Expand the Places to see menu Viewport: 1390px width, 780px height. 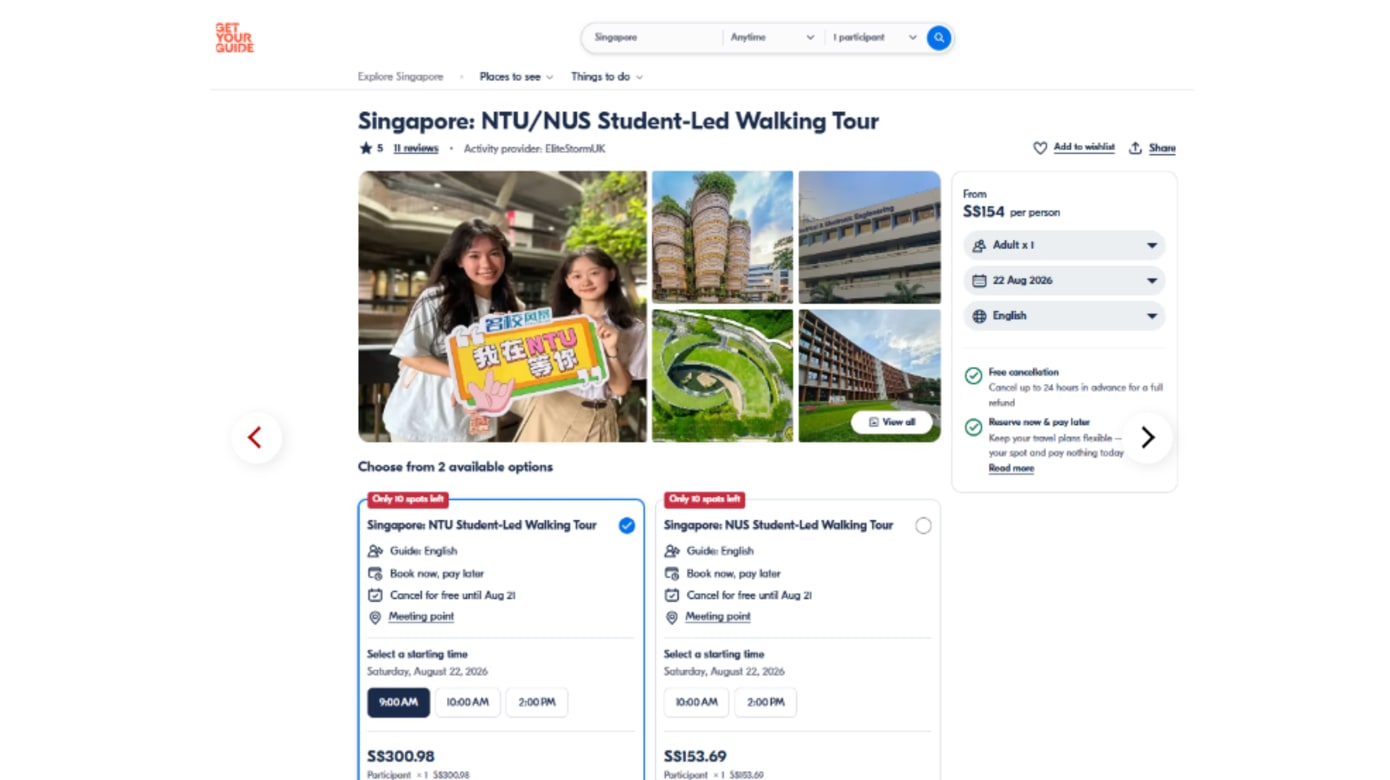(516, 77)
